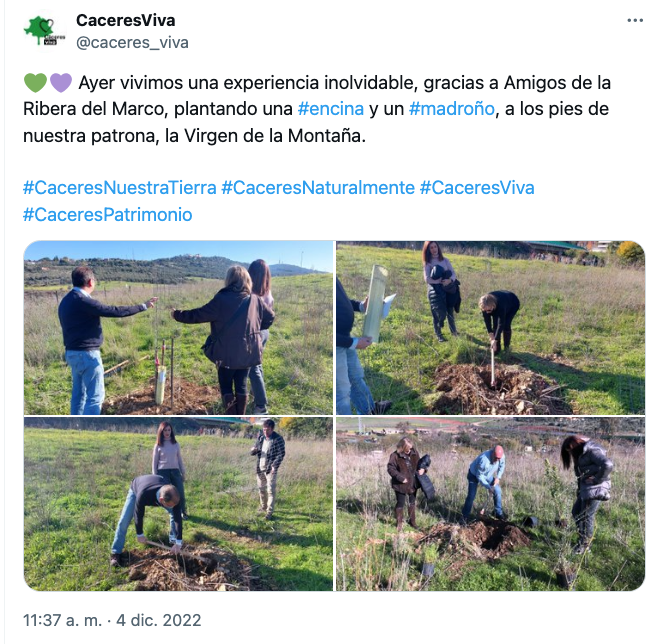The width and height of the screenshot is (663, 644).
Task: Click the words Virgen de la Montaña
Action: [x=275, y=136]
